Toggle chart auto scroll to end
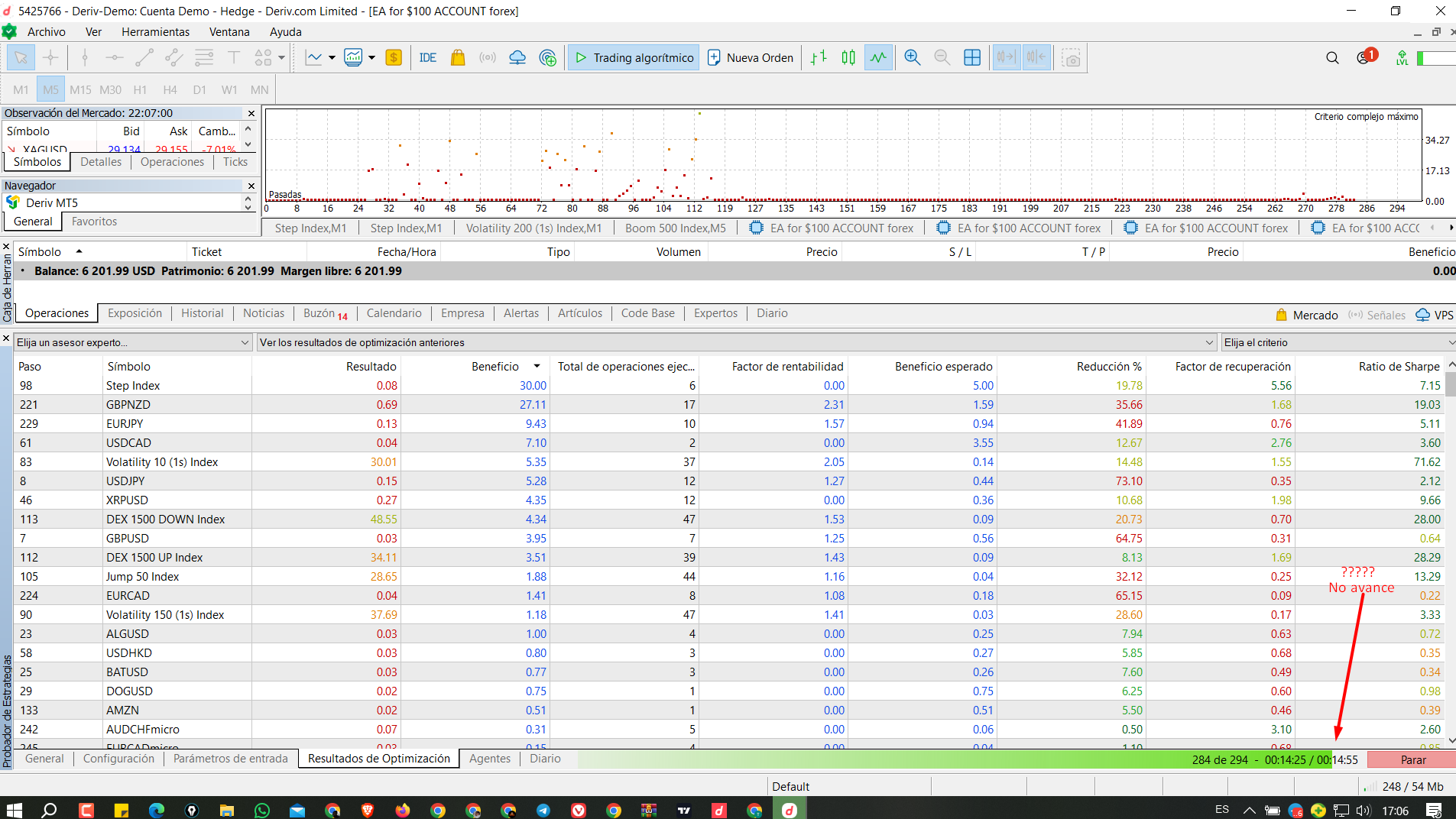The image size is (1456, 819). pyautogui.click(x=1007, y=58)
